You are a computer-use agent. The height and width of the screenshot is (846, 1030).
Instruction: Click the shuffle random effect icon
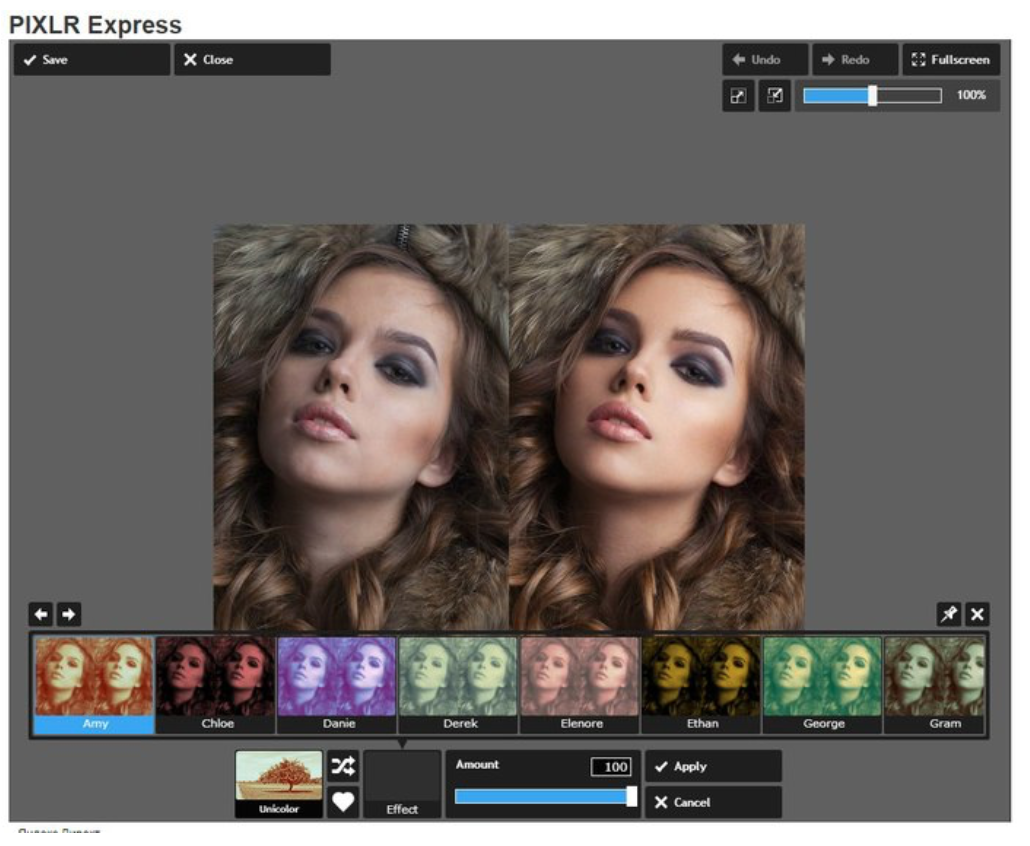(343, 767)
